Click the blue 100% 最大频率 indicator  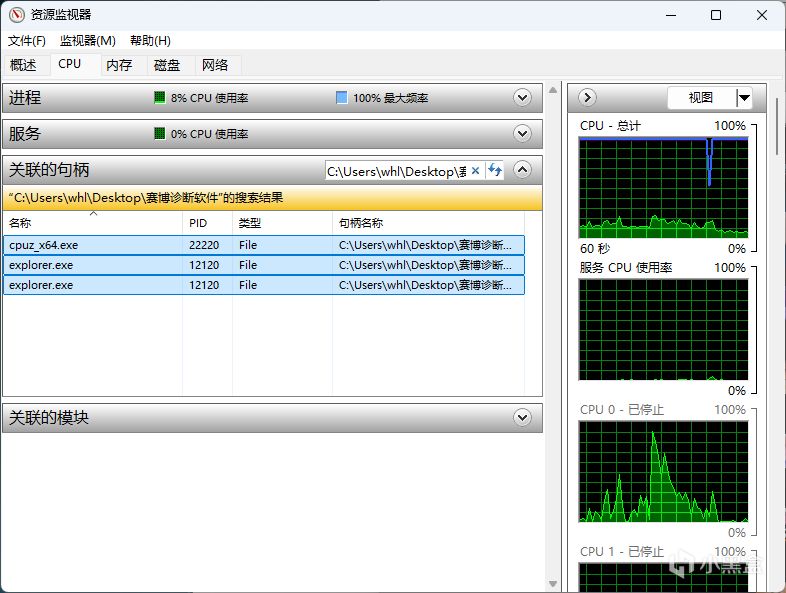(x=341, y=97)
